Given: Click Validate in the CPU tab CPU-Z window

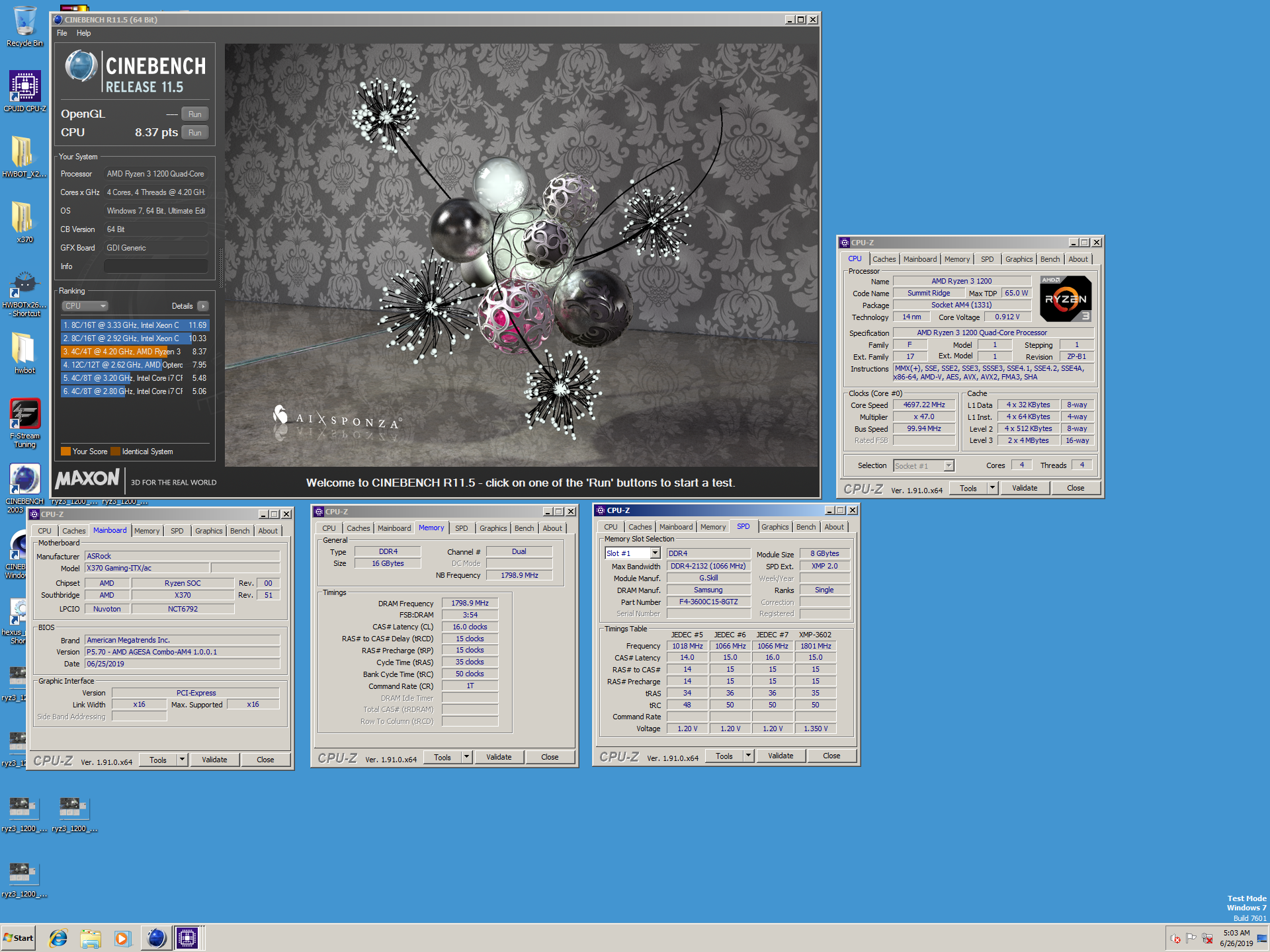Looking at the screenshot, I should click(1025, 488).
